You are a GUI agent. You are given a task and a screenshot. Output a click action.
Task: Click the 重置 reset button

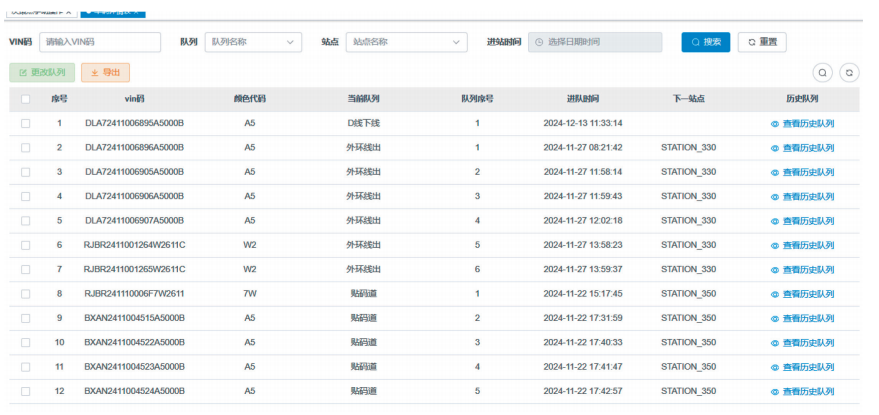tap(762, 42)
